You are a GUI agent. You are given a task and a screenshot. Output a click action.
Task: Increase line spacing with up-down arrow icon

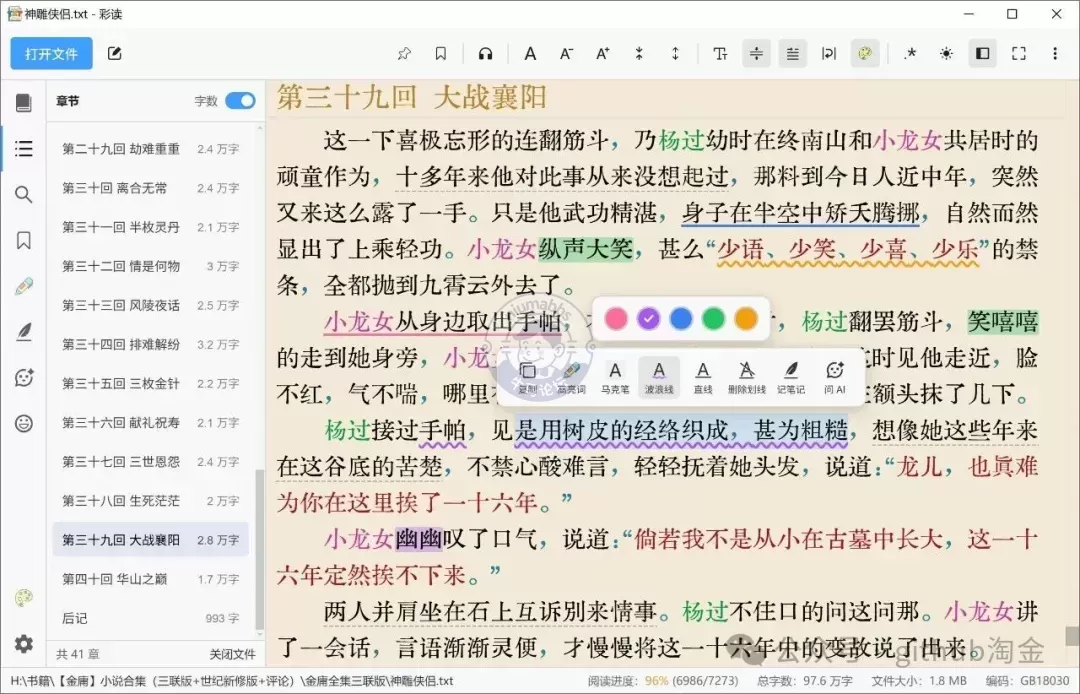point(675,54)
